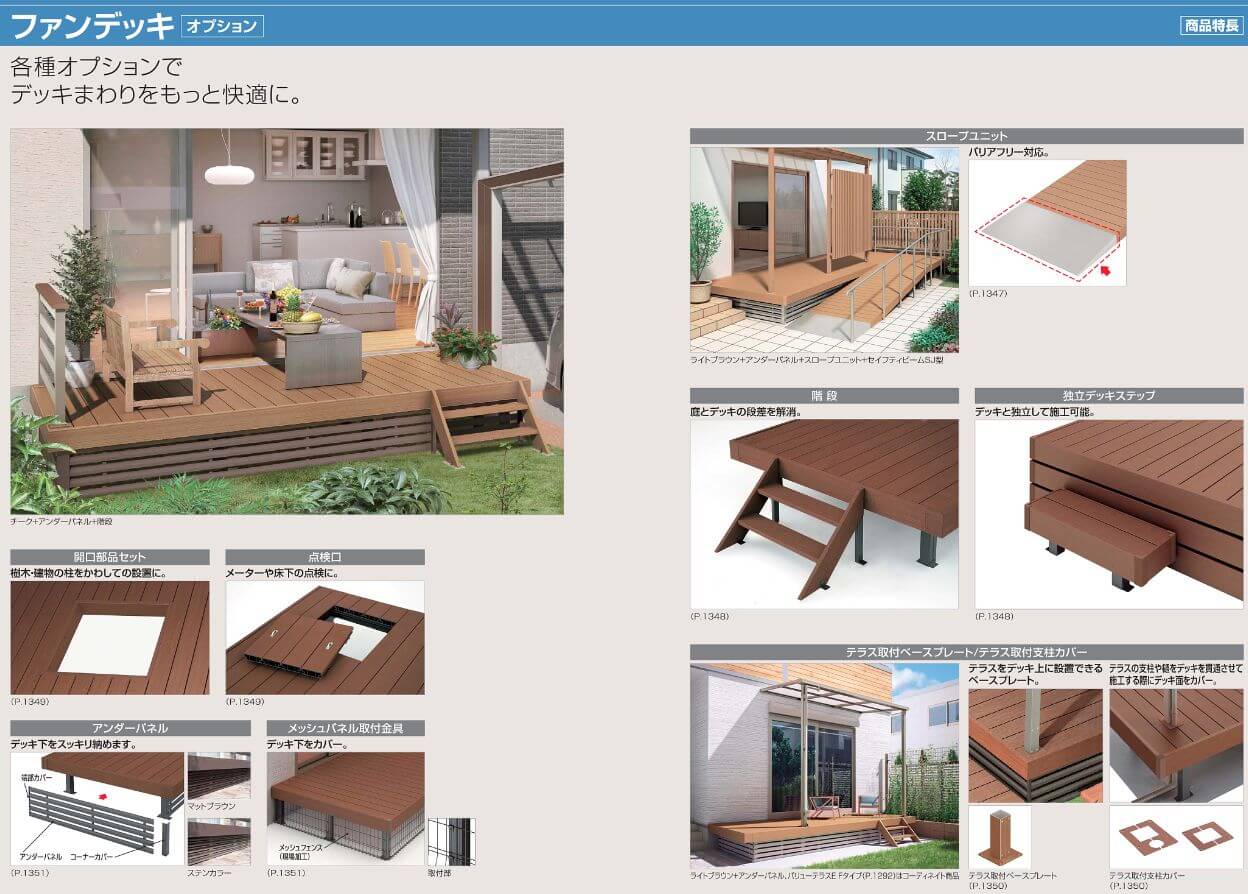Click the P.1348 reference under the 階段 image

tap(709, 617)
